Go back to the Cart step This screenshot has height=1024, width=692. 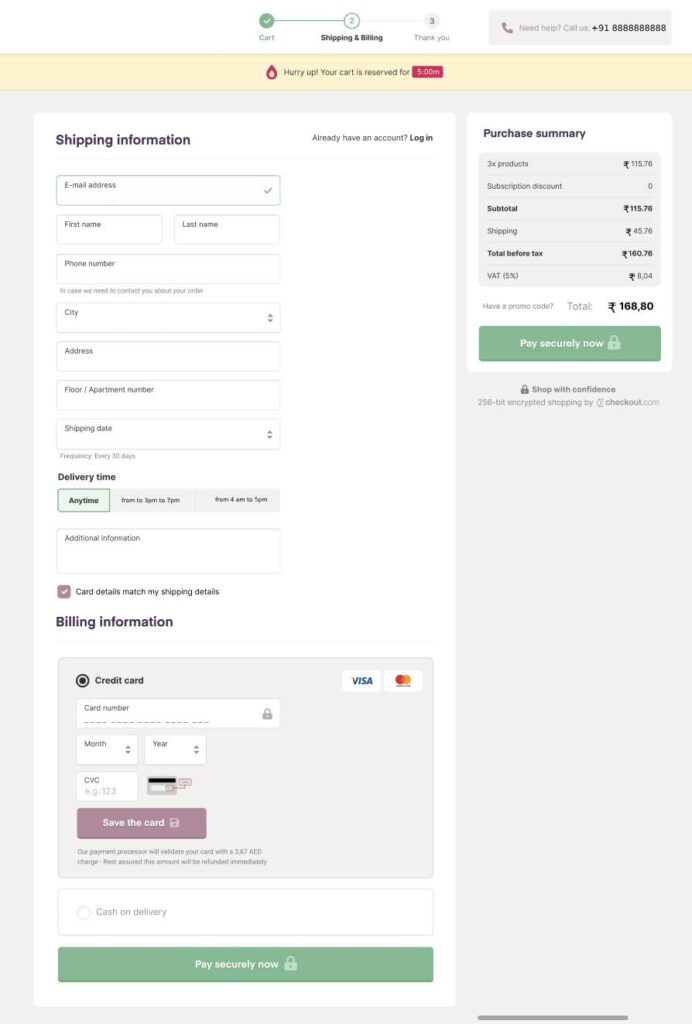[x=266, y=21]
